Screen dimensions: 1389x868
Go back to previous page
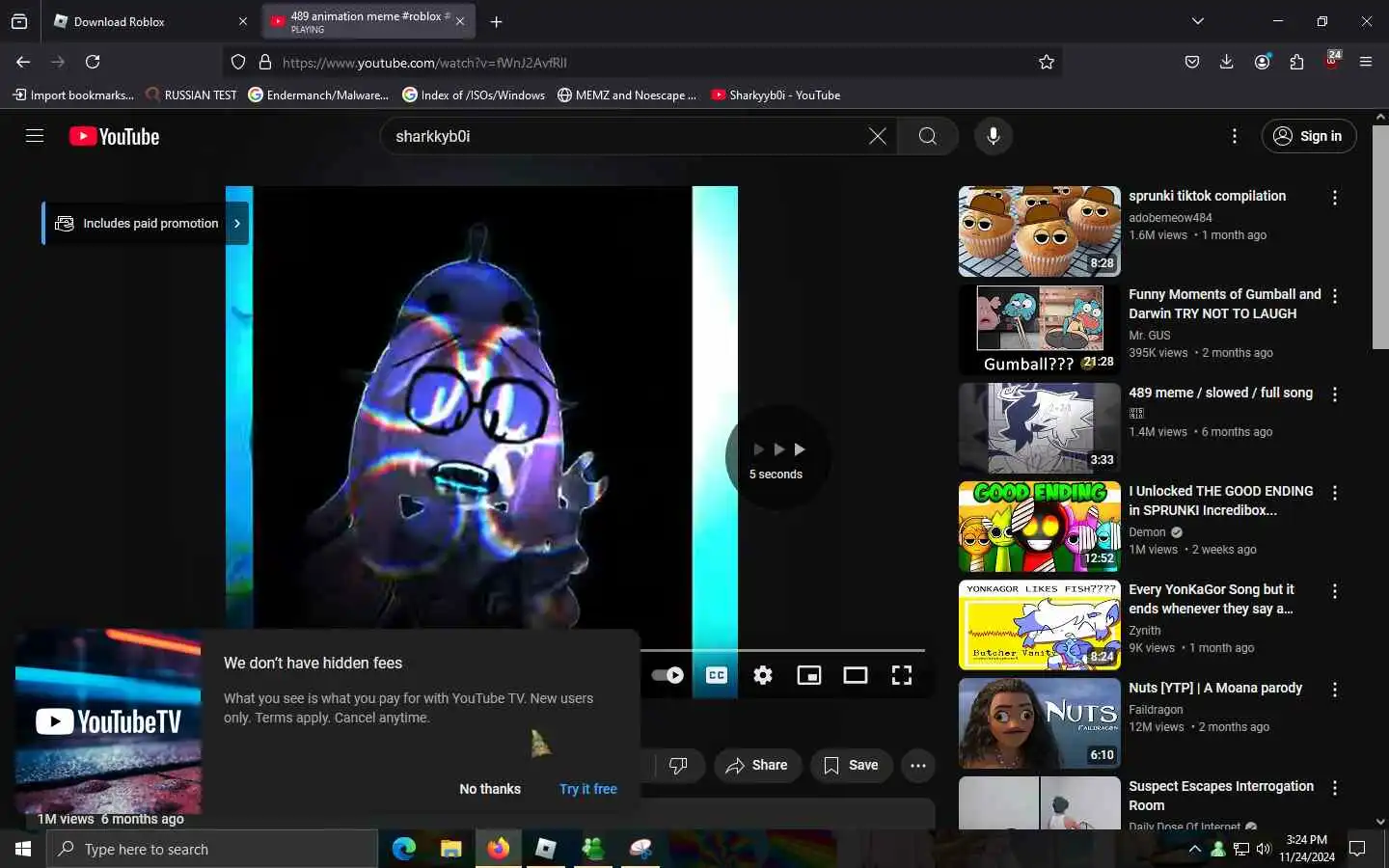click(x=23, y=62)
